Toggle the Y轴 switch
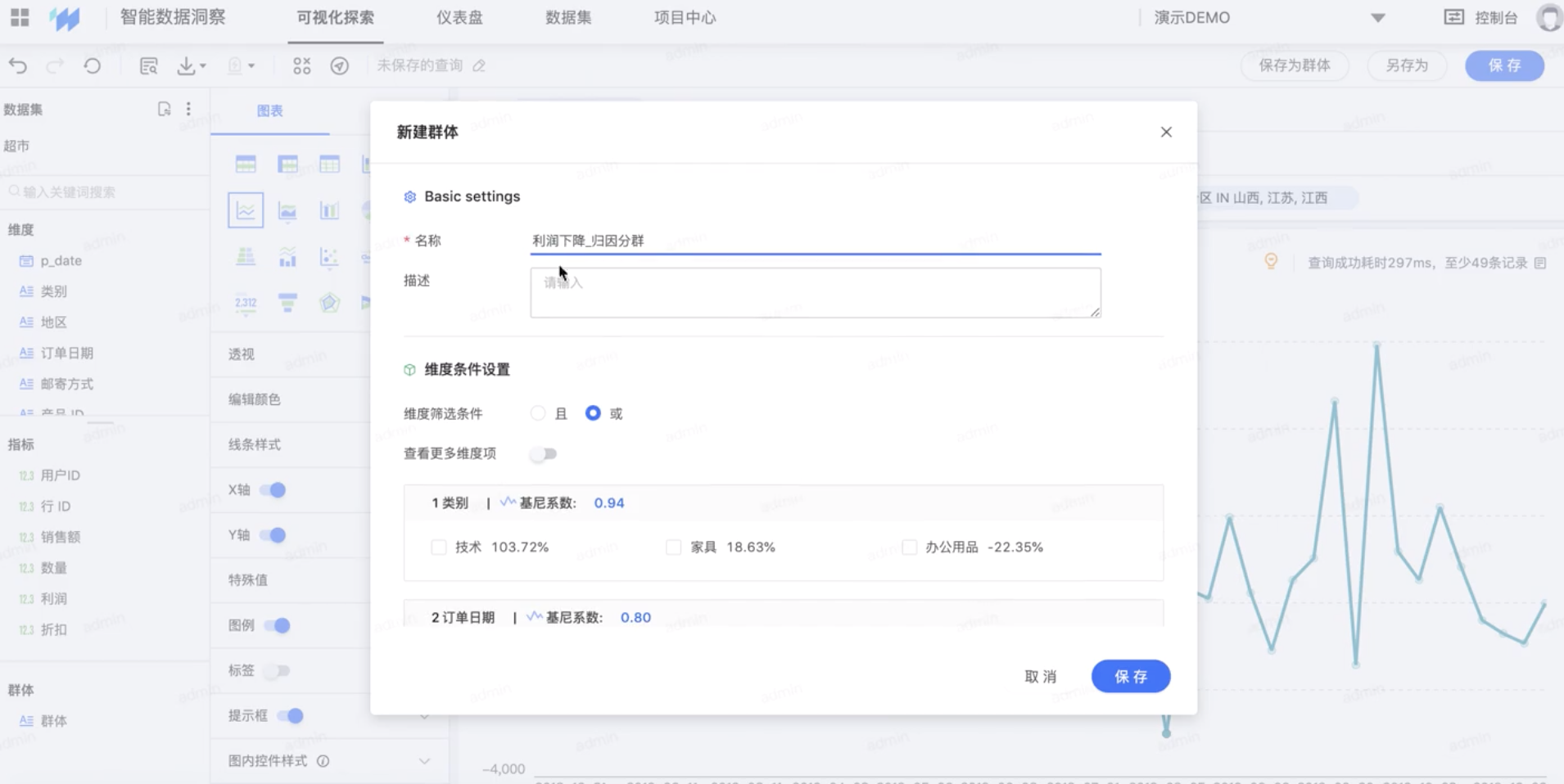 click(273, 535)
